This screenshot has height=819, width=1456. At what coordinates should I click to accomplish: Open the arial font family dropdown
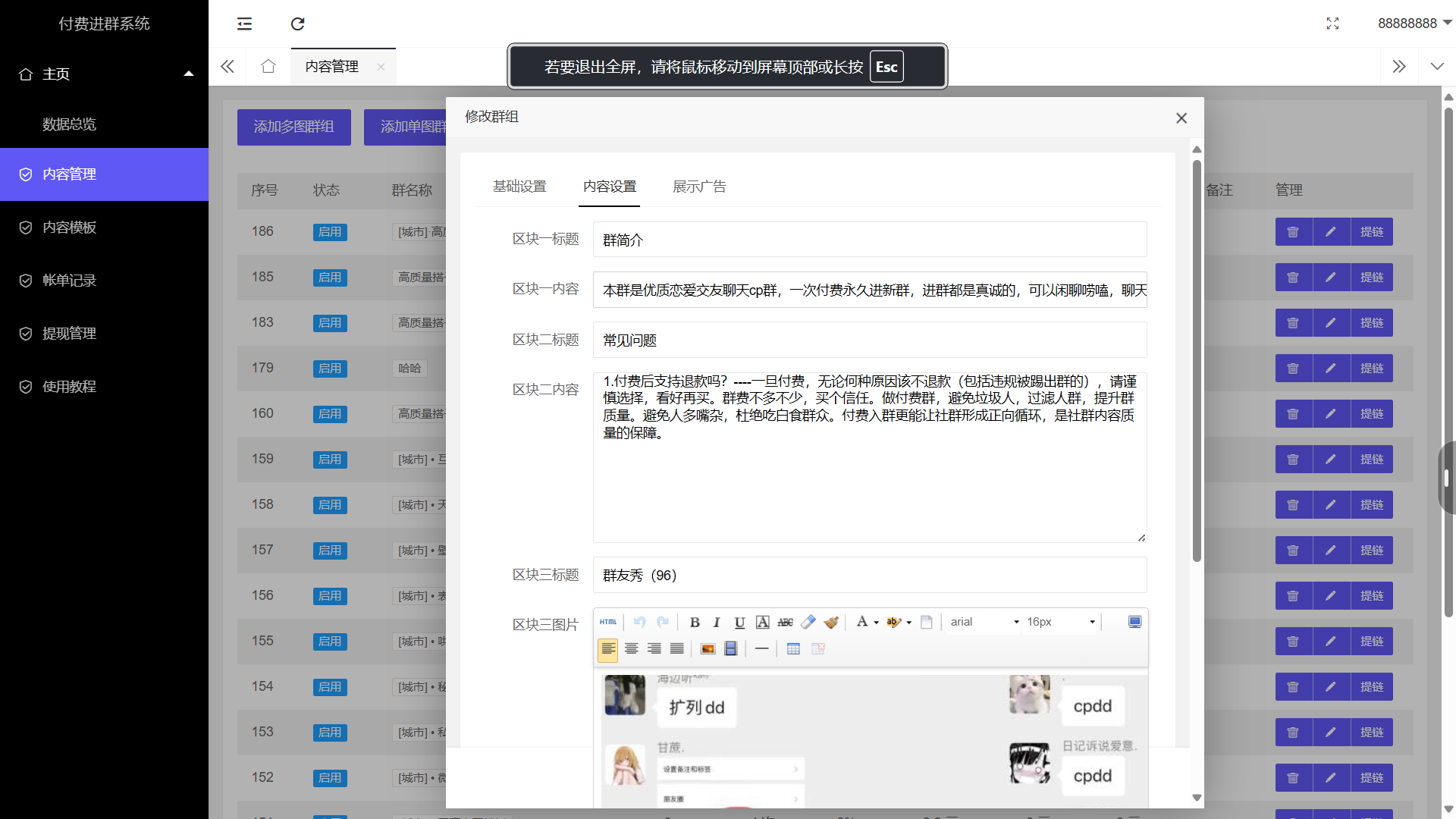[x=984, y=622]
